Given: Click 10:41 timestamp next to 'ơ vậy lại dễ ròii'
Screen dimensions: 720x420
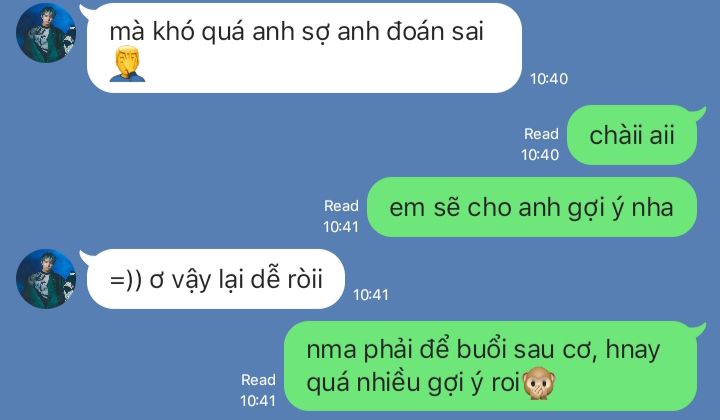Looking at the screenshot, I should [x=371, y=295].
